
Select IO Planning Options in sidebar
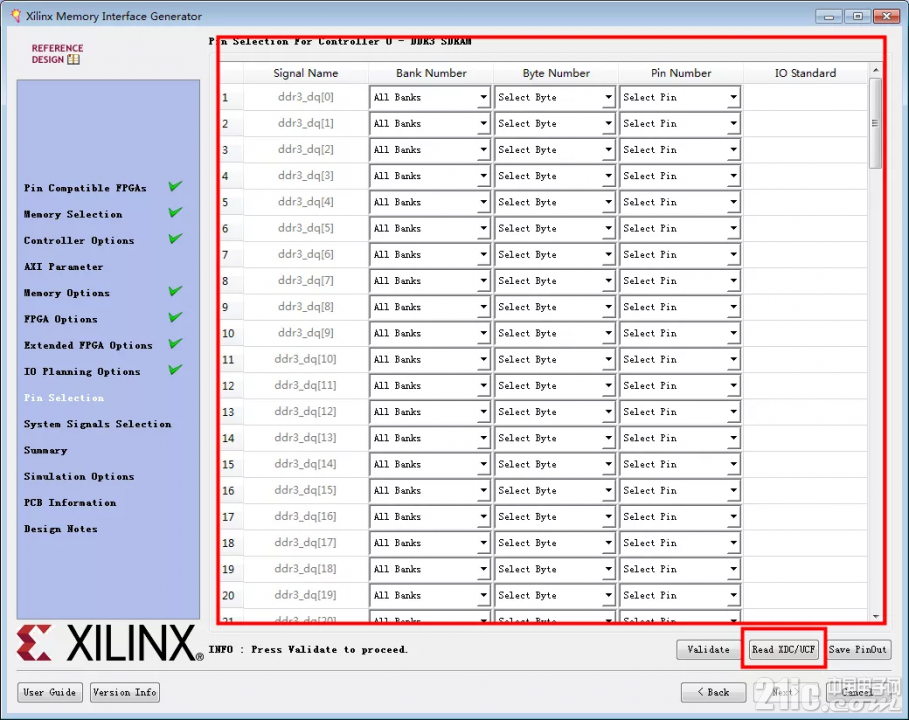(x=82, y=372)
